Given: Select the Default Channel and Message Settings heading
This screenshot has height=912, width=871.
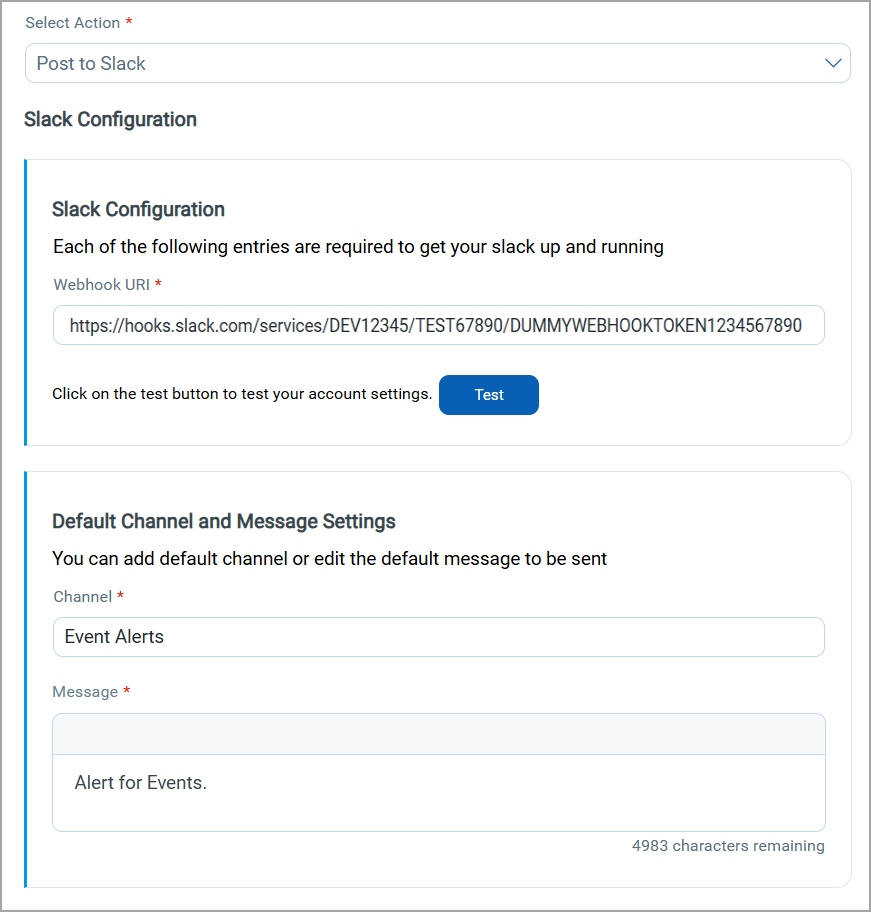Looking at the screenshot, I should click(x=224, y=522).
